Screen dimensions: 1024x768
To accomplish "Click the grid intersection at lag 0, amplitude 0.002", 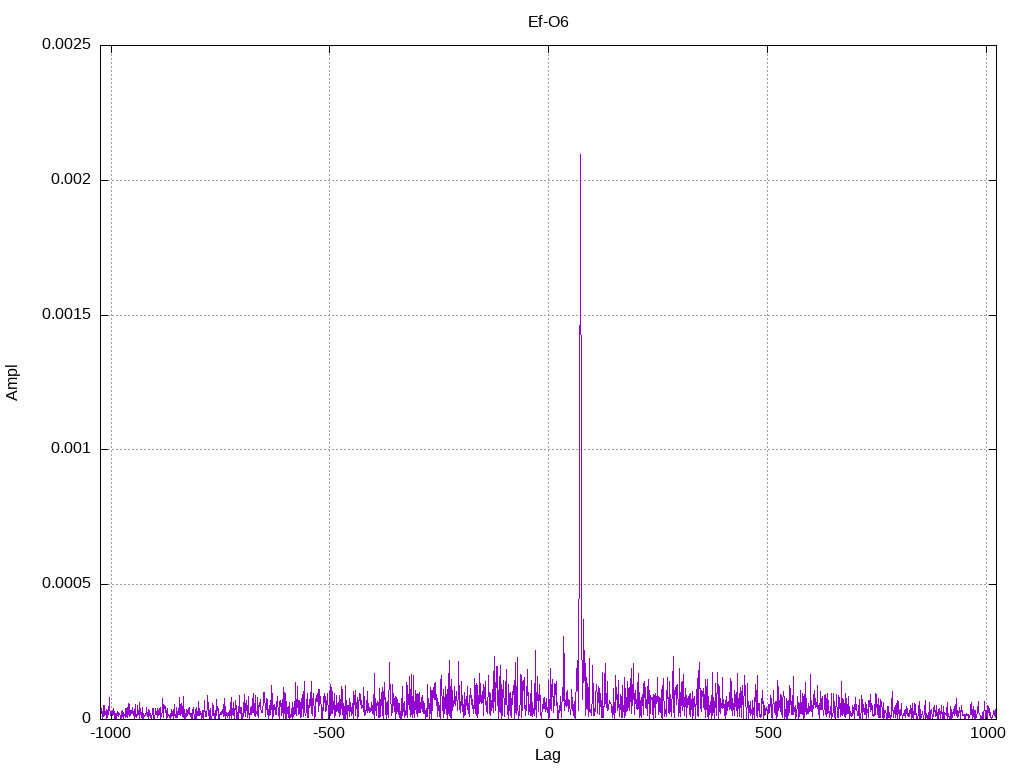I will (549, 180).
